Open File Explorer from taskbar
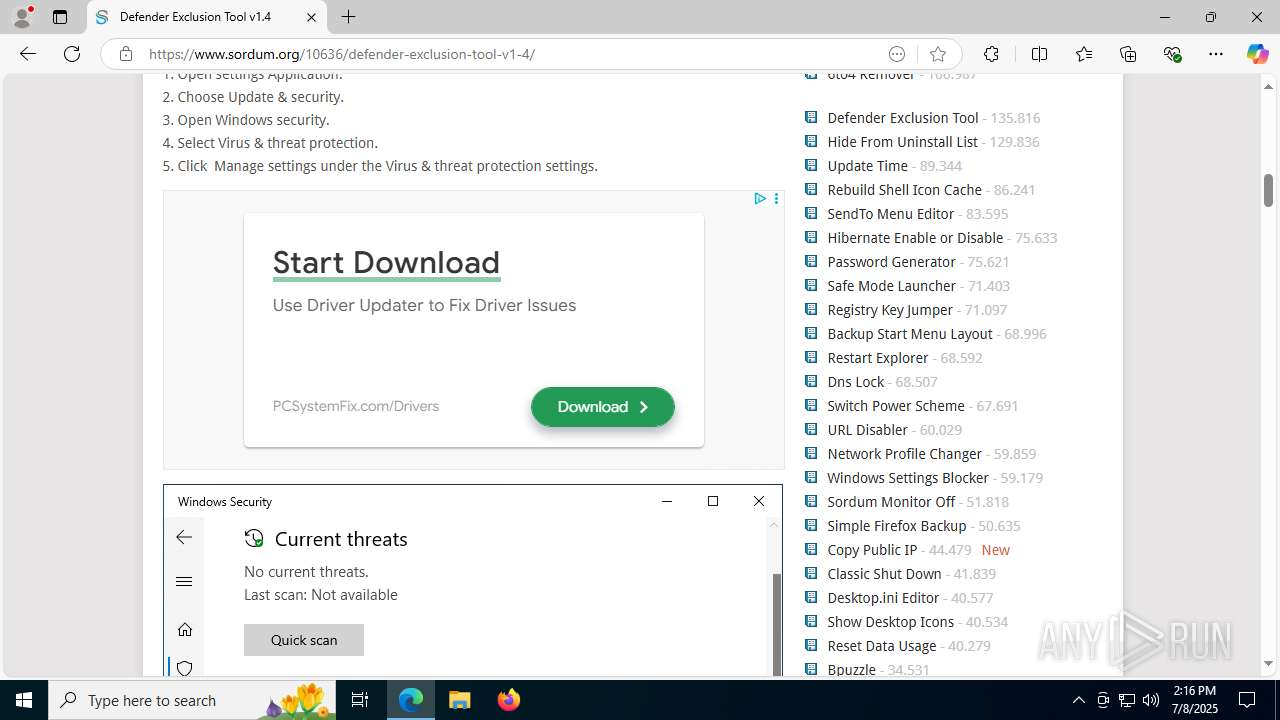The width and height of the screenshot is (1280, 720). tap(459, 700)
